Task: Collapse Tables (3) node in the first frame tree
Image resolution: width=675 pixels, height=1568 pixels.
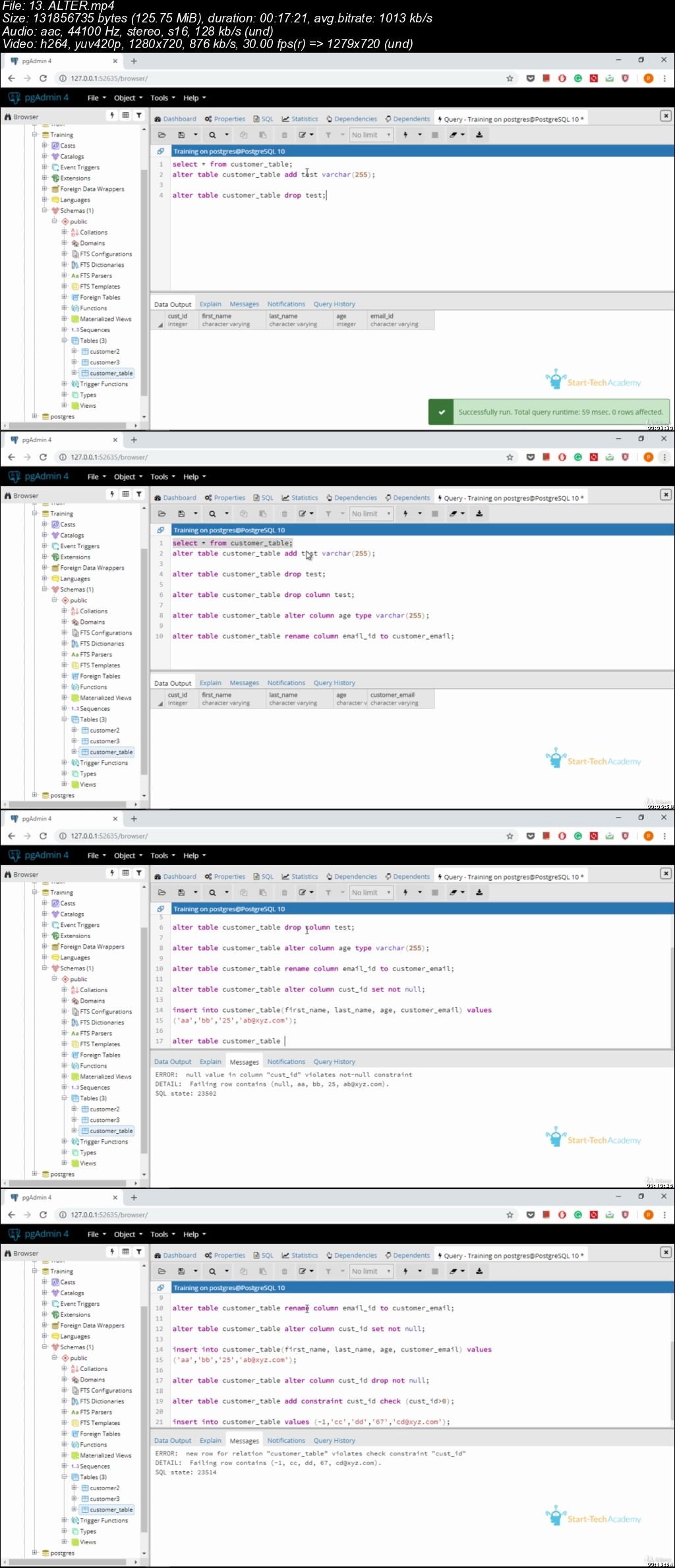Action: [x=64, y=341]
